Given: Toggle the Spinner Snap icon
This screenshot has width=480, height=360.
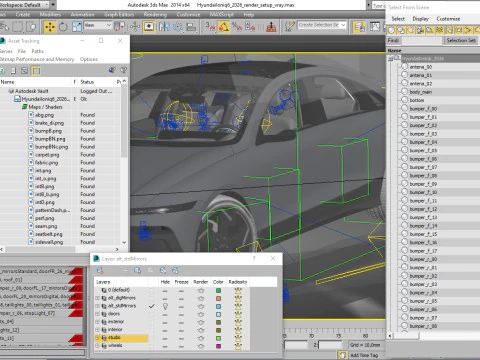Looking at the screenshot, I should (250, 26).
